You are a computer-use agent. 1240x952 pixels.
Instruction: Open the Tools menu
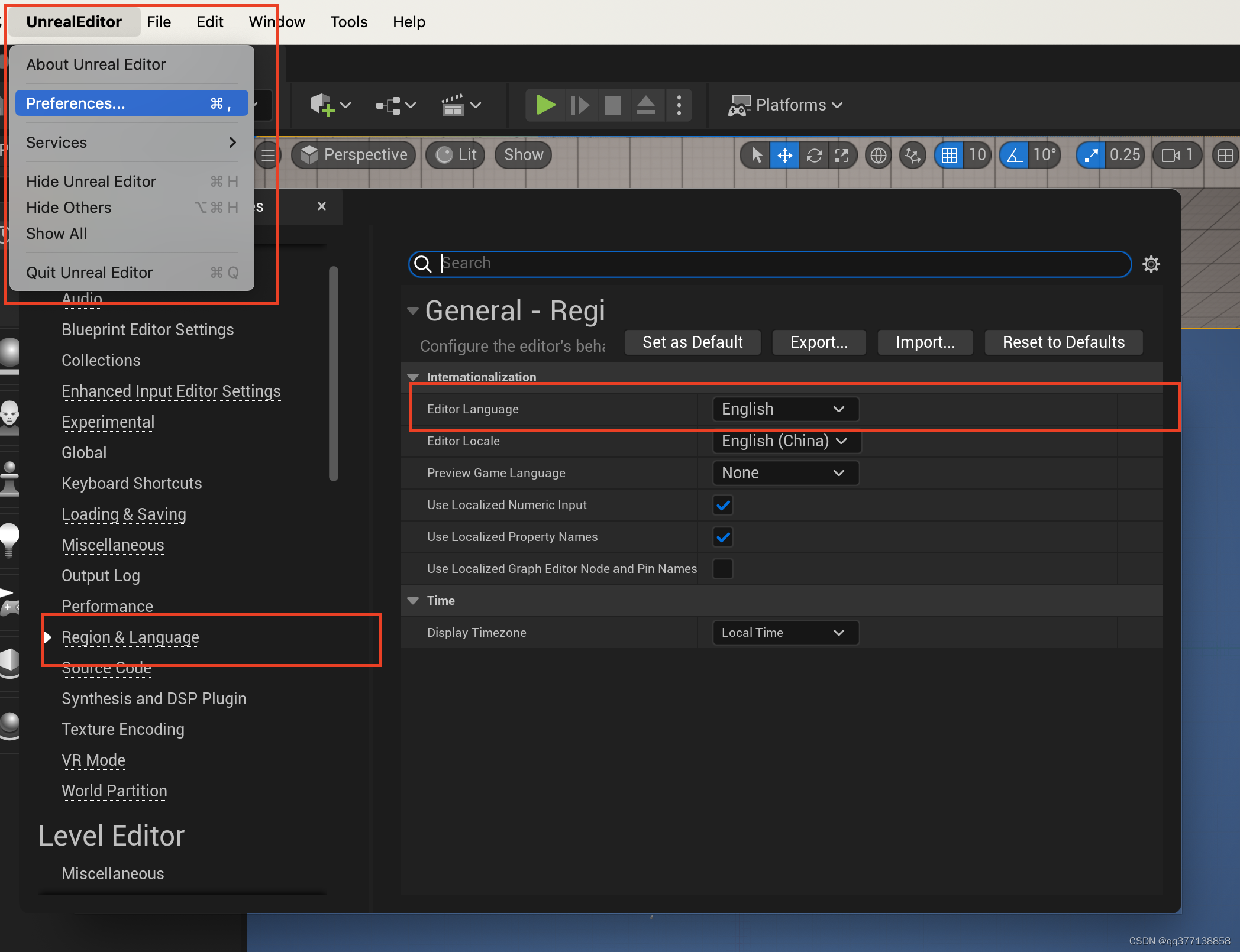point(348,22)
